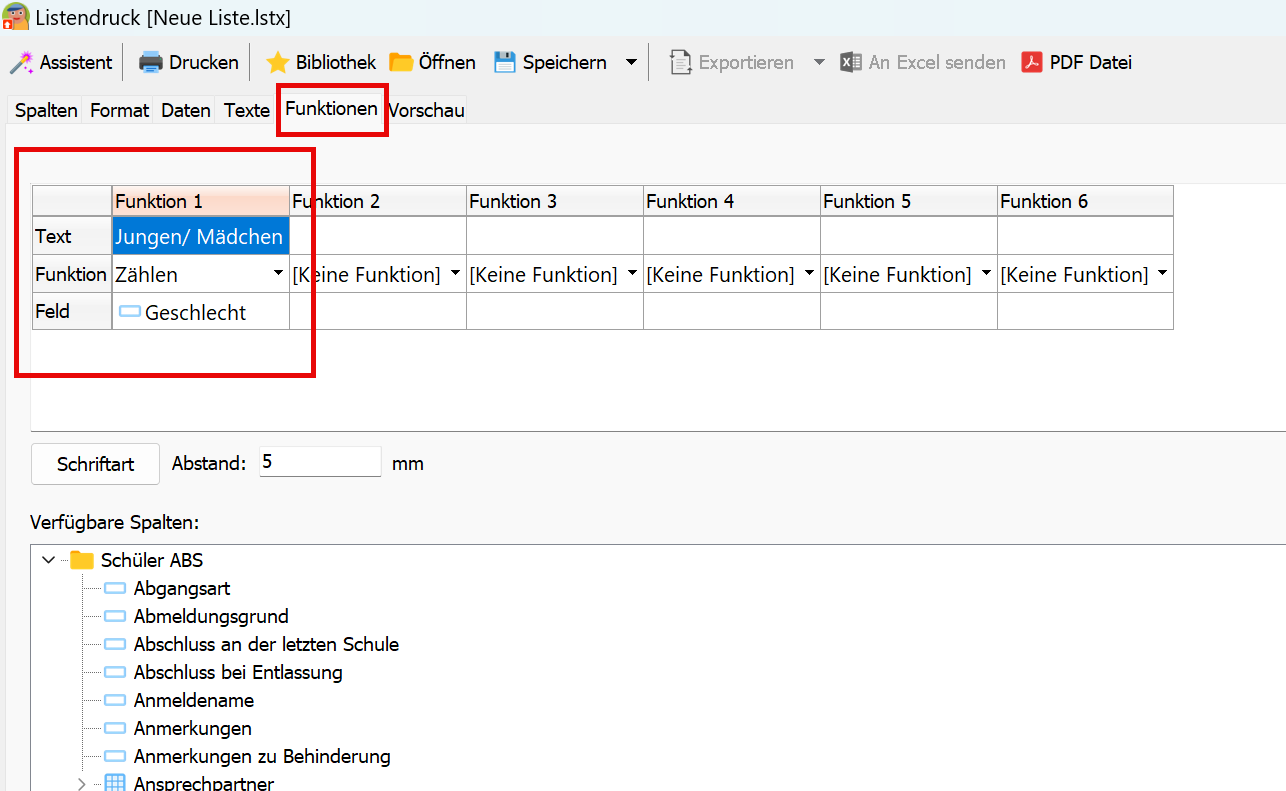Switch to the Format tab

tap(119, 110)
